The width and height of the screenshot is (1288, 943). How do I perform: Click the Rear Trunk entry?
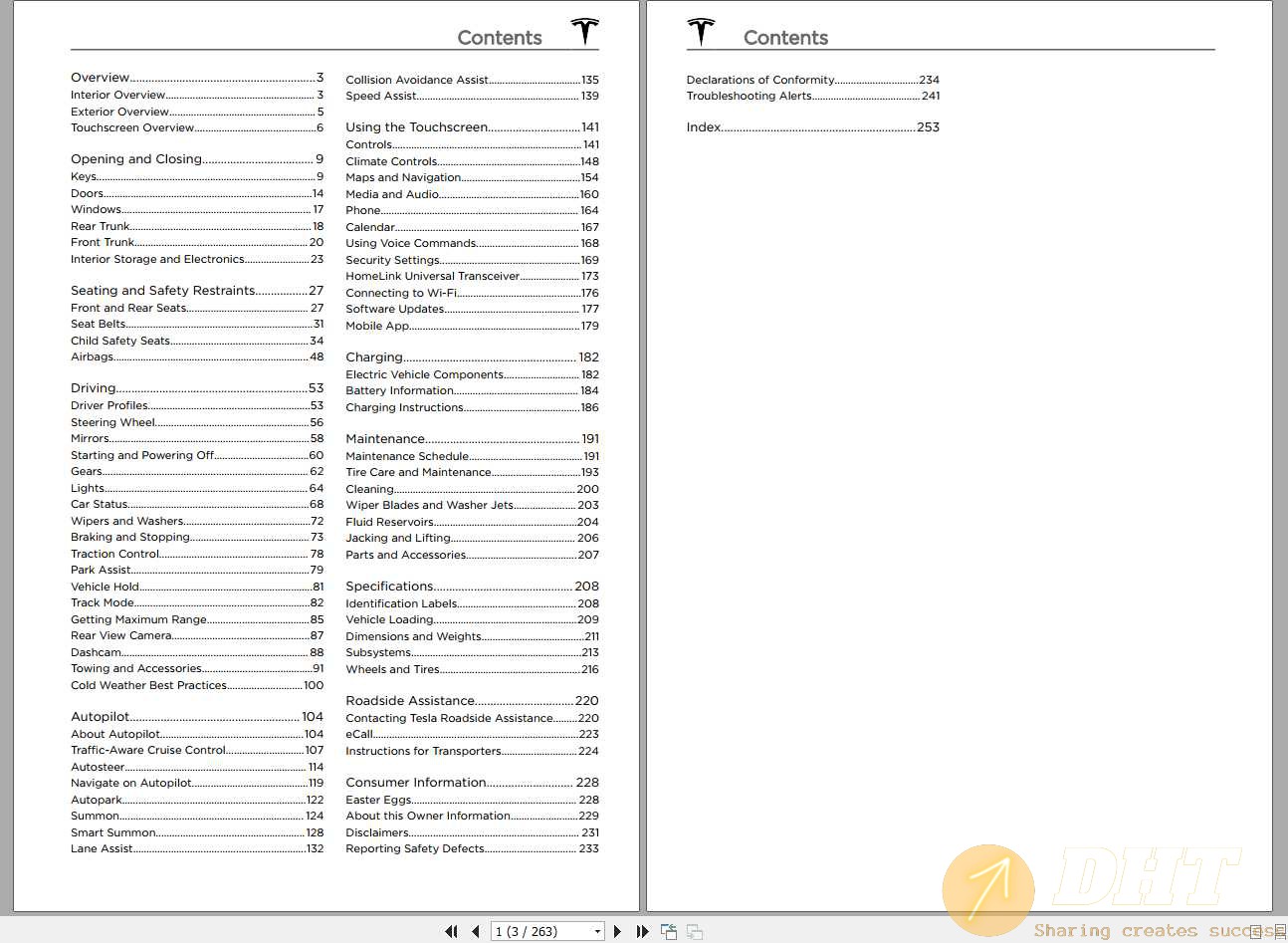click(x=197, y=226)
